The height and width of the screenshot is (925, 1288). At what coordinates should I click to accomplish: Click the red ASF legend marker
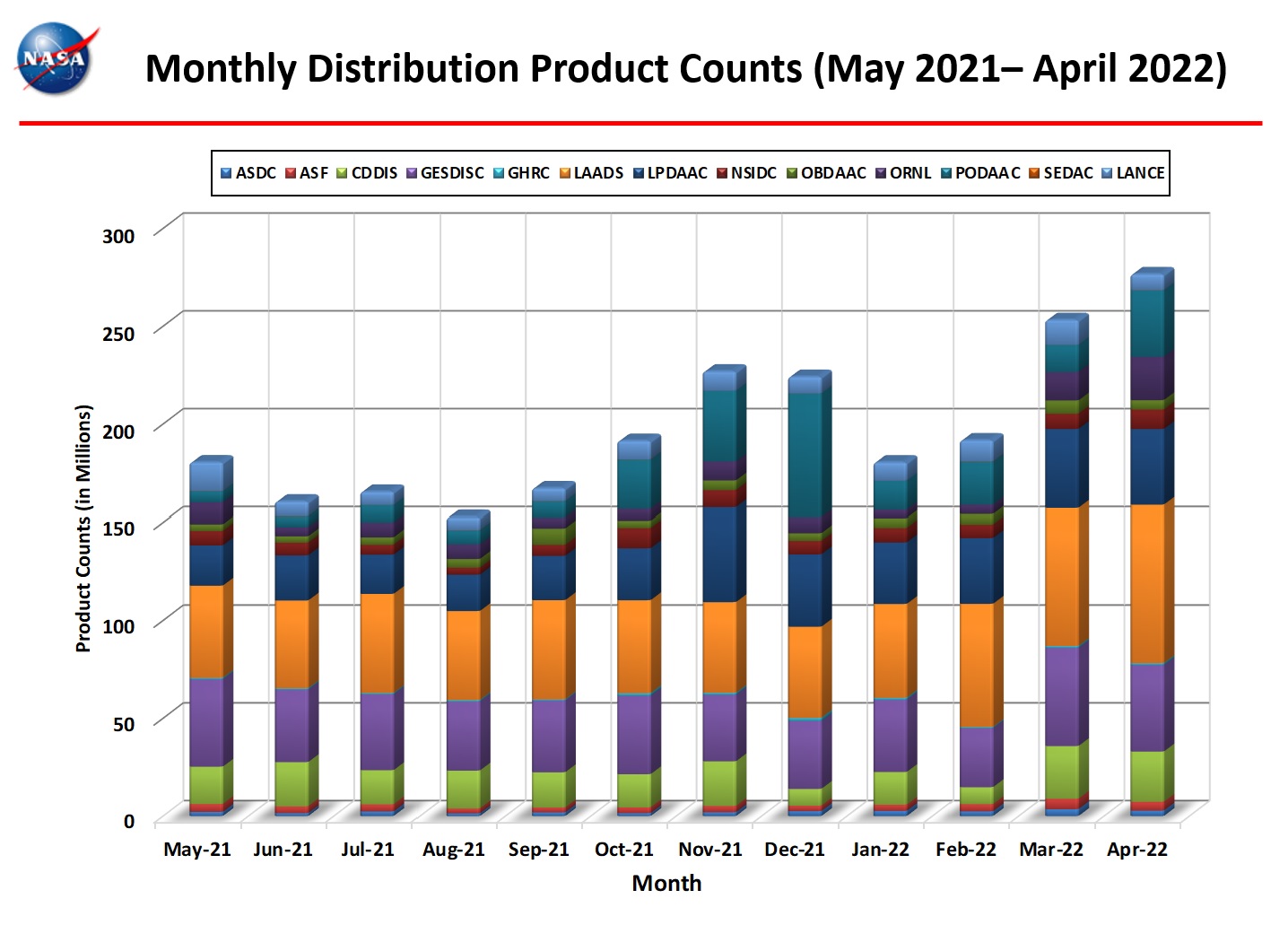[291, 173]
